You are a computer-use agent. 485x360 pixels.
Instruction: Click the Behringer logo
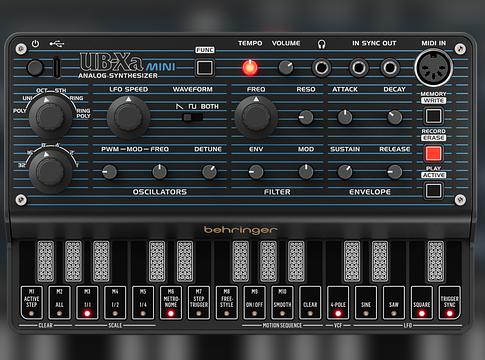coord(240,230)
